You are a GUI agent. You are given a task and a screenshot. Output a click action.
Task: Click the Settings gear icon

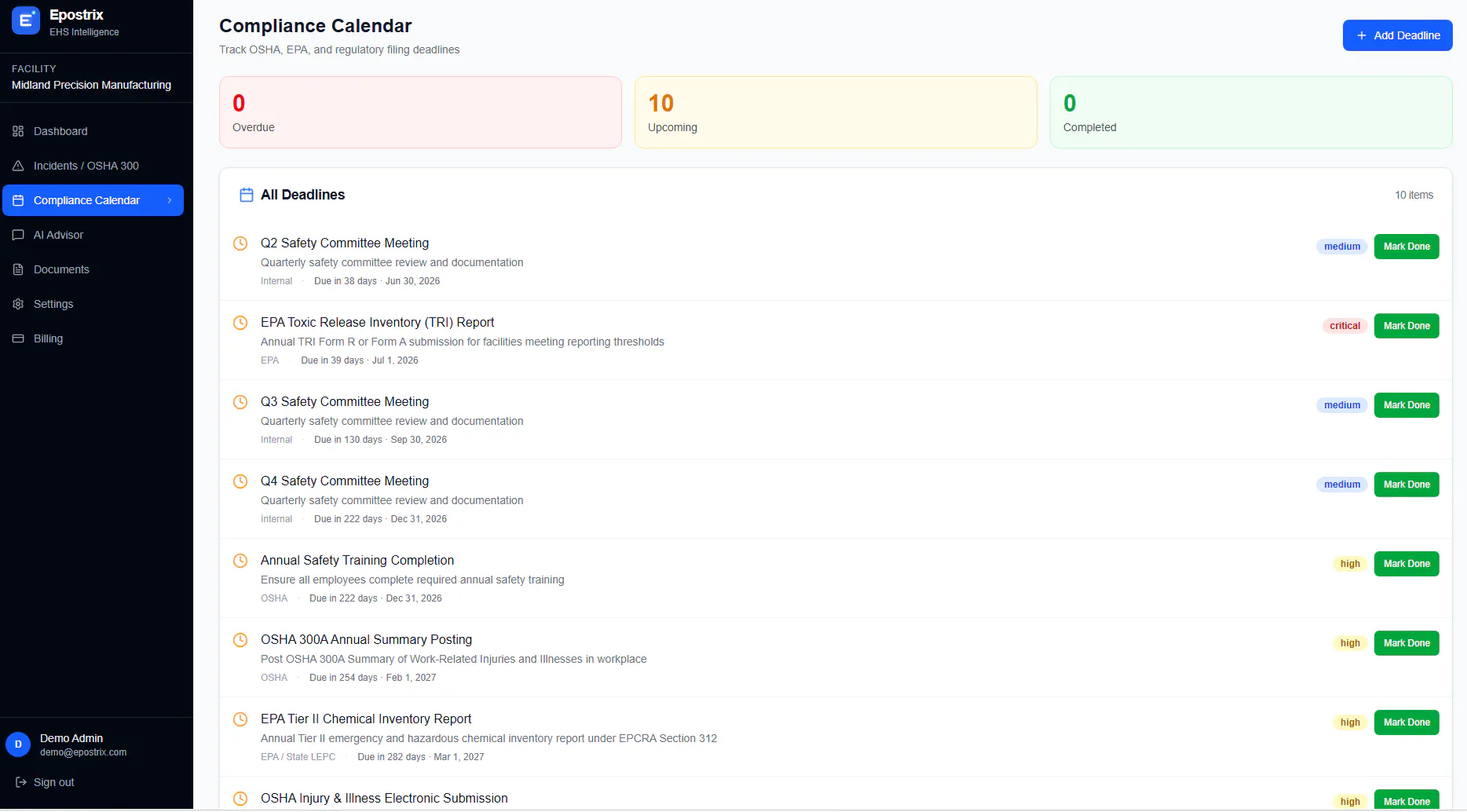pyautogui.click(x=18, y=304)
